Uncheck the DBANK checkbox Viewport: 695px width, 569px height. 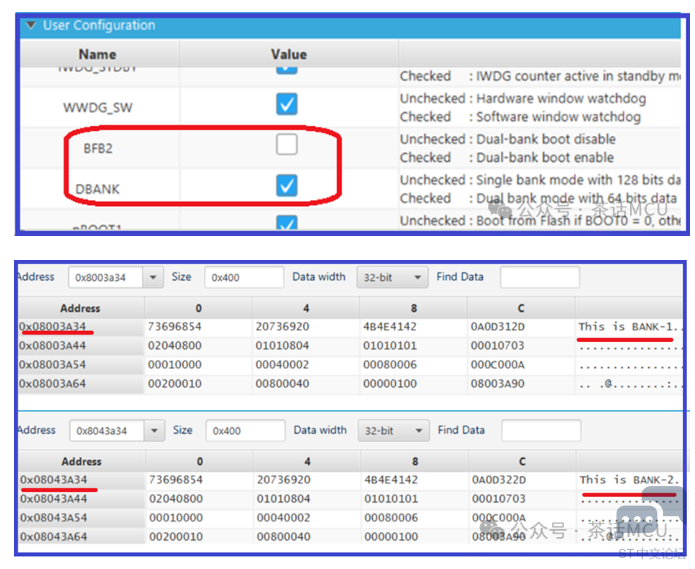(x=287, y=186)
